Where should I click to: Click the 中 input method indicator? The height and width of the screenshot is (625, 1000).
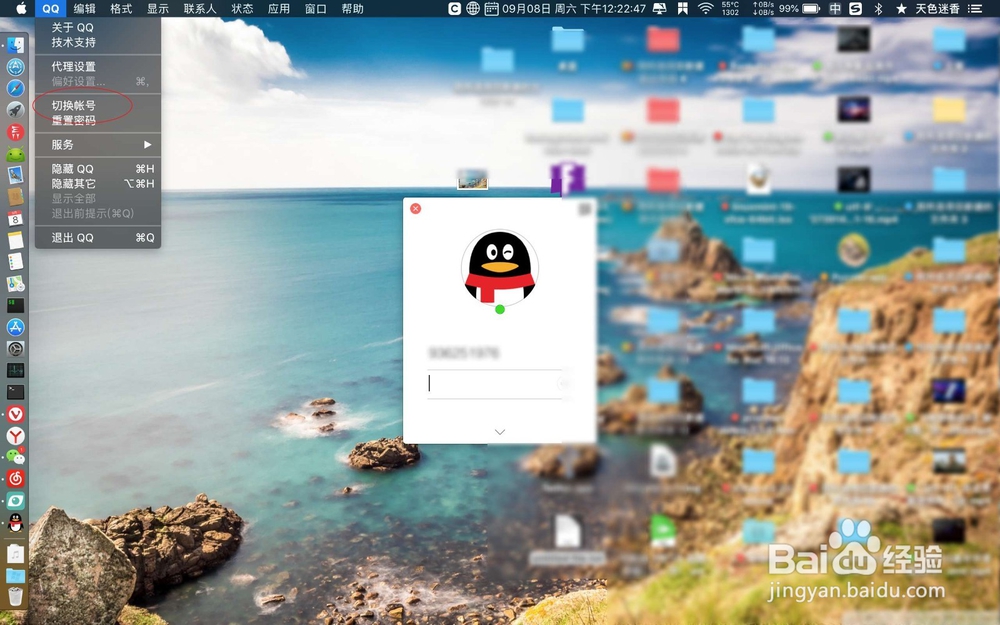835,8
